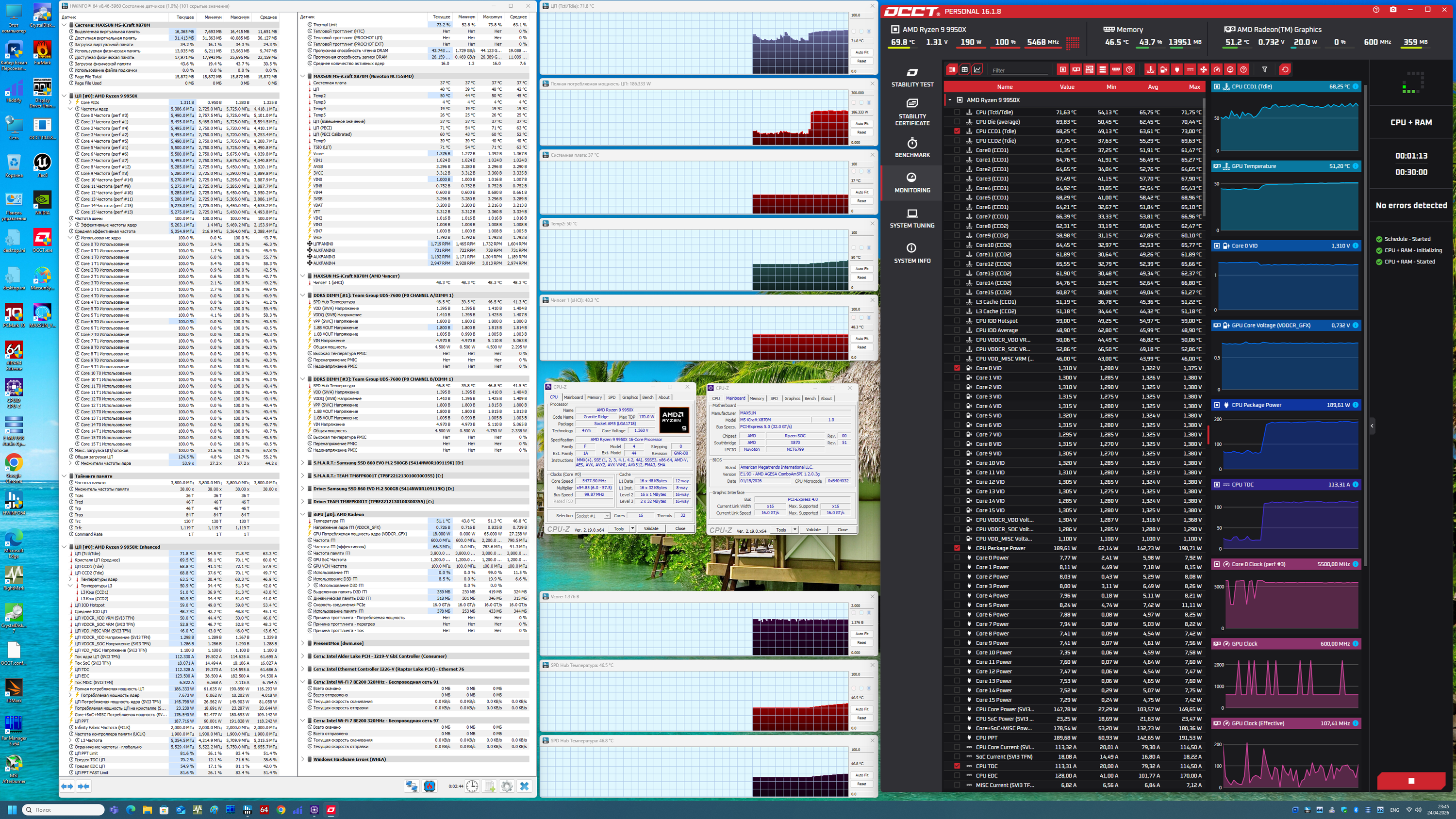Open the Benchmark section in OCCT

tap(912, 148)
